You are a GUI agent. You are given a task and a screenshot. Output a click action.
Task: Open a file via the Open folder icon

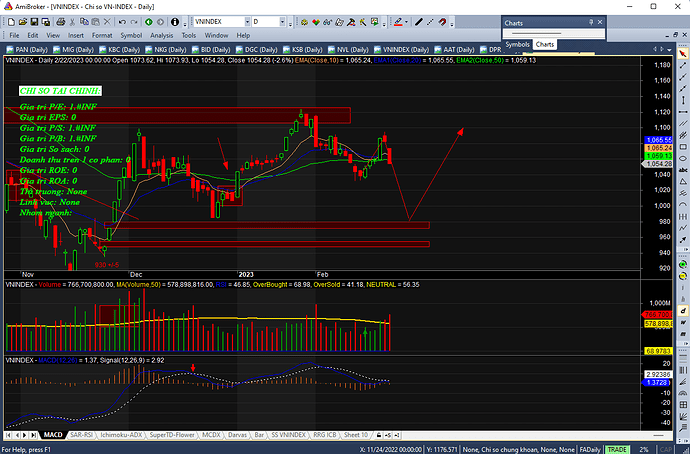coord(23,22)
